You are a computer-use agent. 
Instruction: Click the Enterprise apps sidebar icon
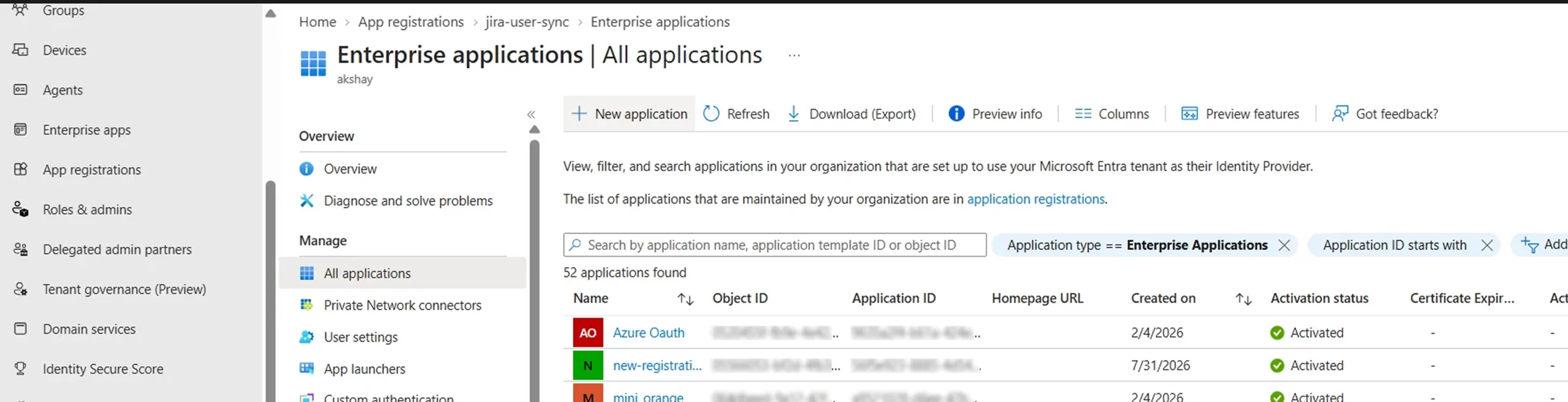pos(20,130)
